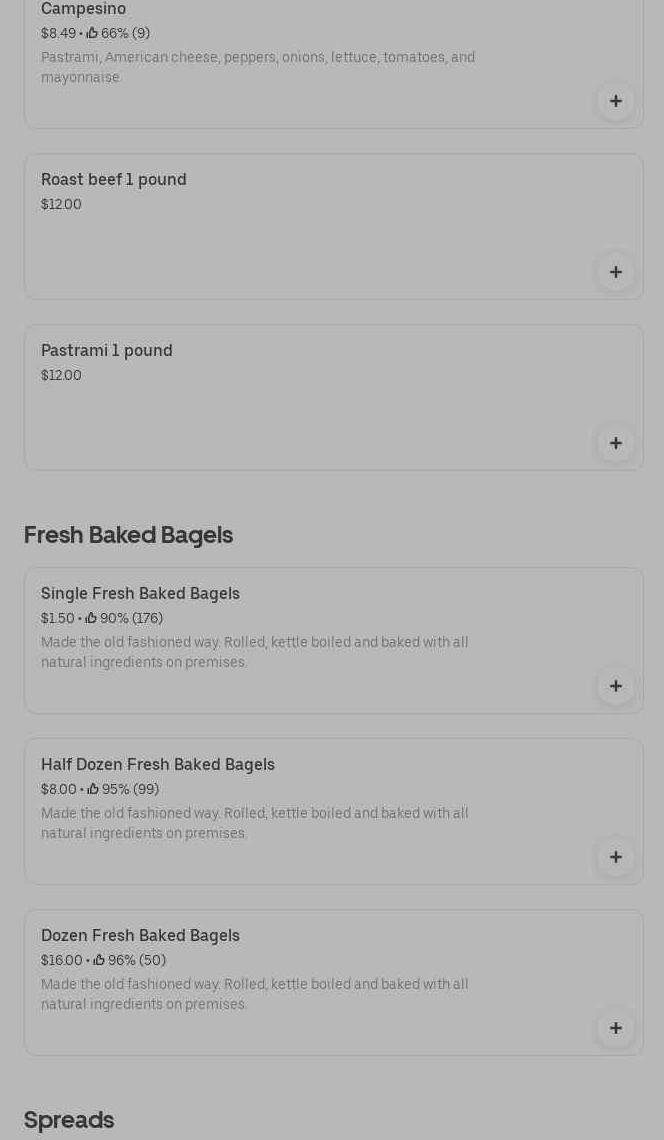Add Dozen Fresh Baked Bagels to cart
664x1140 pixels.
point(615,1028)
